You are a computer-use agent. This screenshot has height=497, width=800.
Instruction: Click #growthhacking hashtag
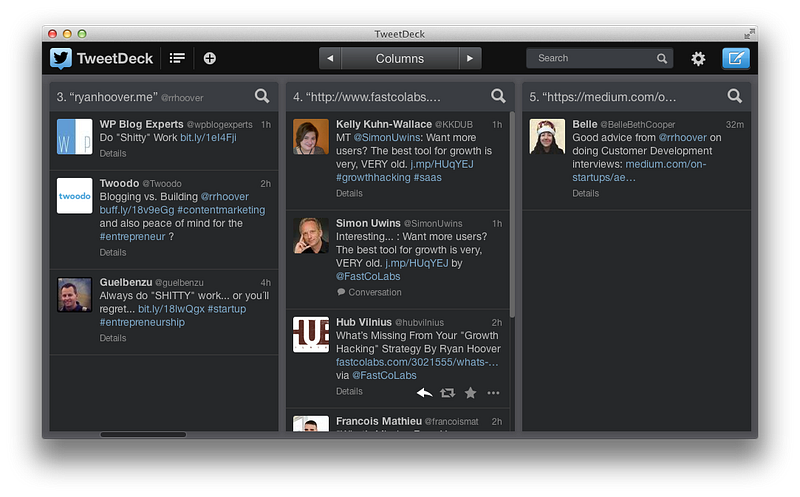[x=373, y=178]
